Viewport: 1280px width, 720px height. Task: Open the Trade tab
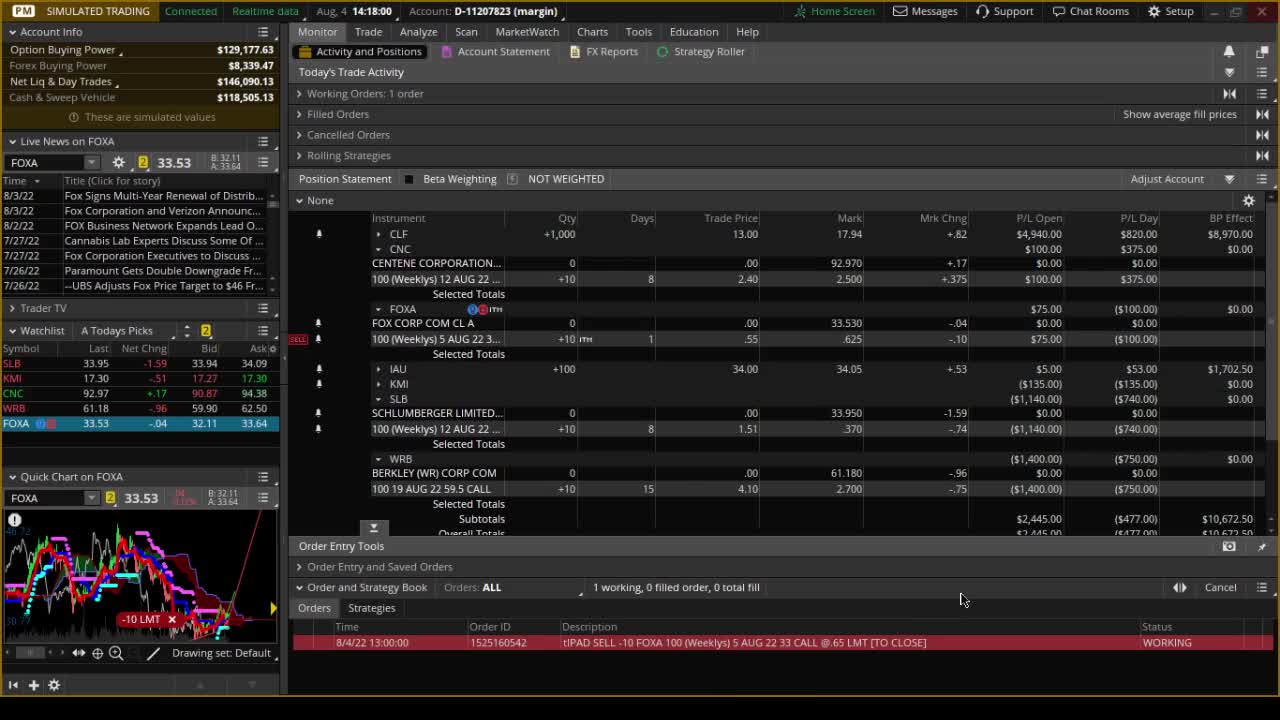click(x=368, y=32)
